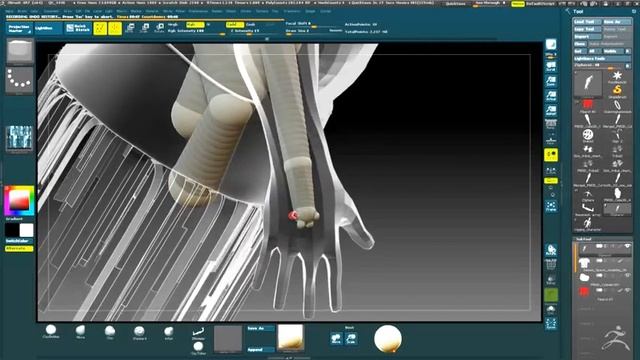
Task: Select the red Plane3D tool thumbnail
Action: point(587,106)
